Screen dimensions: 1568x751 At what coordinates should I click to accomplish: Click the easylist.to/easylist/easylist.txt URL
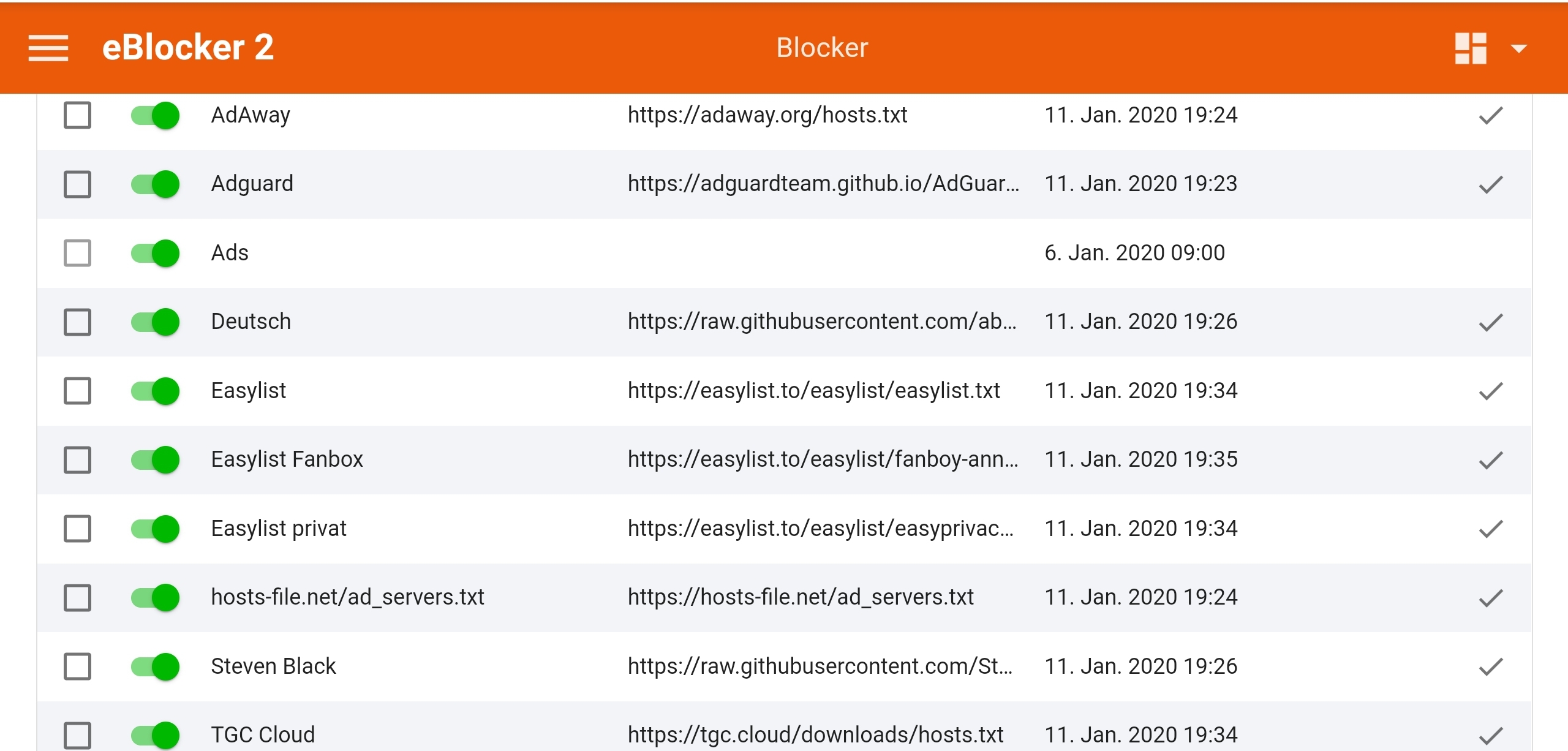[813, 391]
